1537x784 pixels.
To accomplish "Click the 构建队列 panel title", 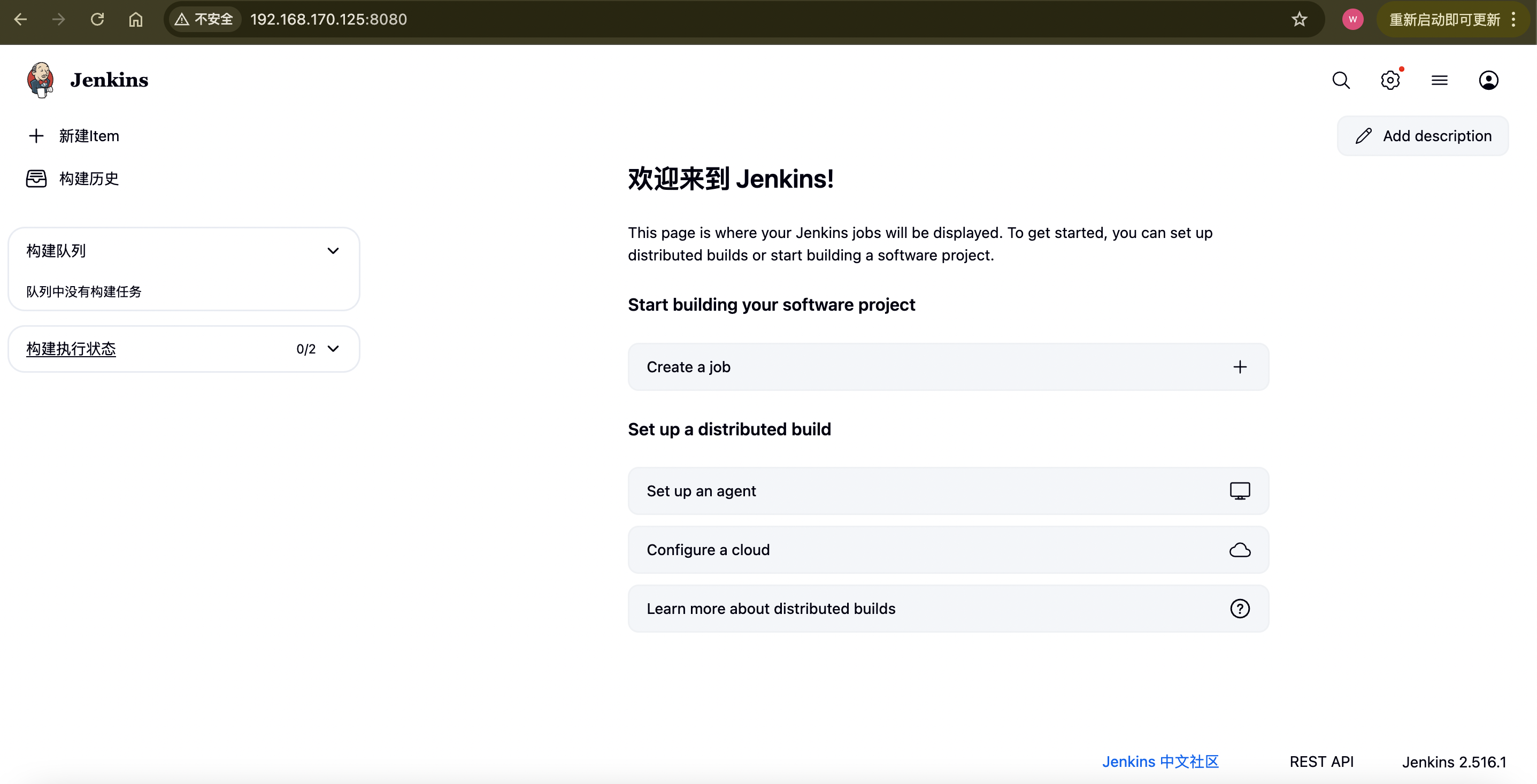I will point(56,251).
